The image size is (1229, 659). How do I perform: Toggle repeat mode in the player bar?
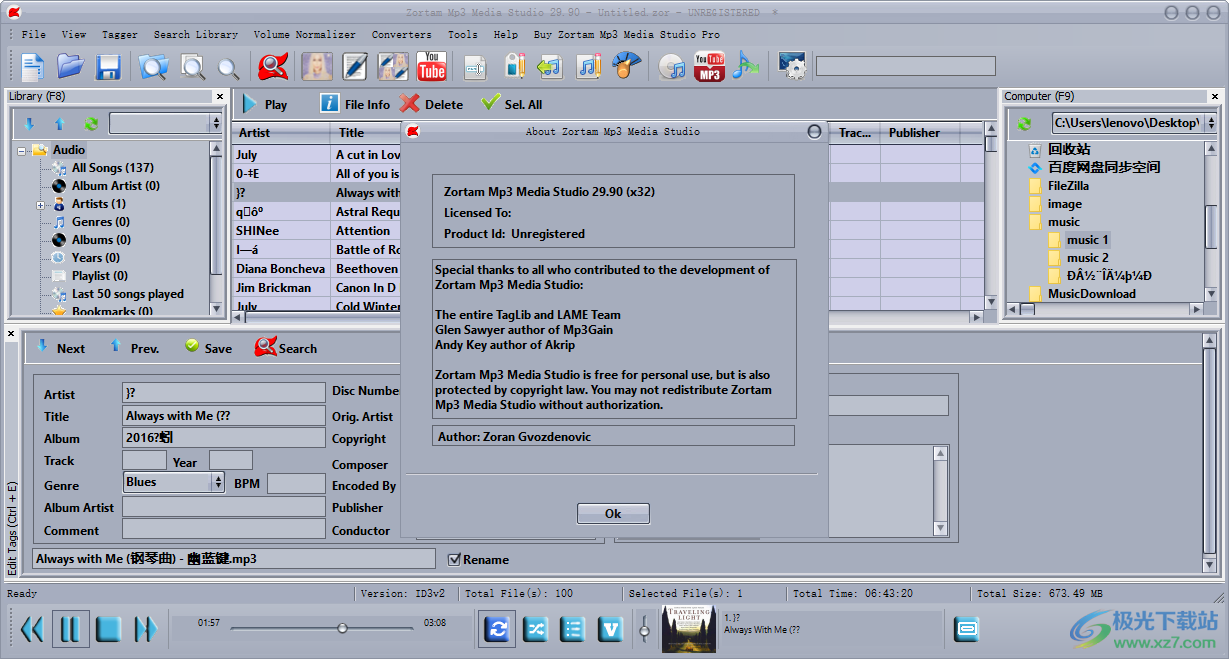497,628
